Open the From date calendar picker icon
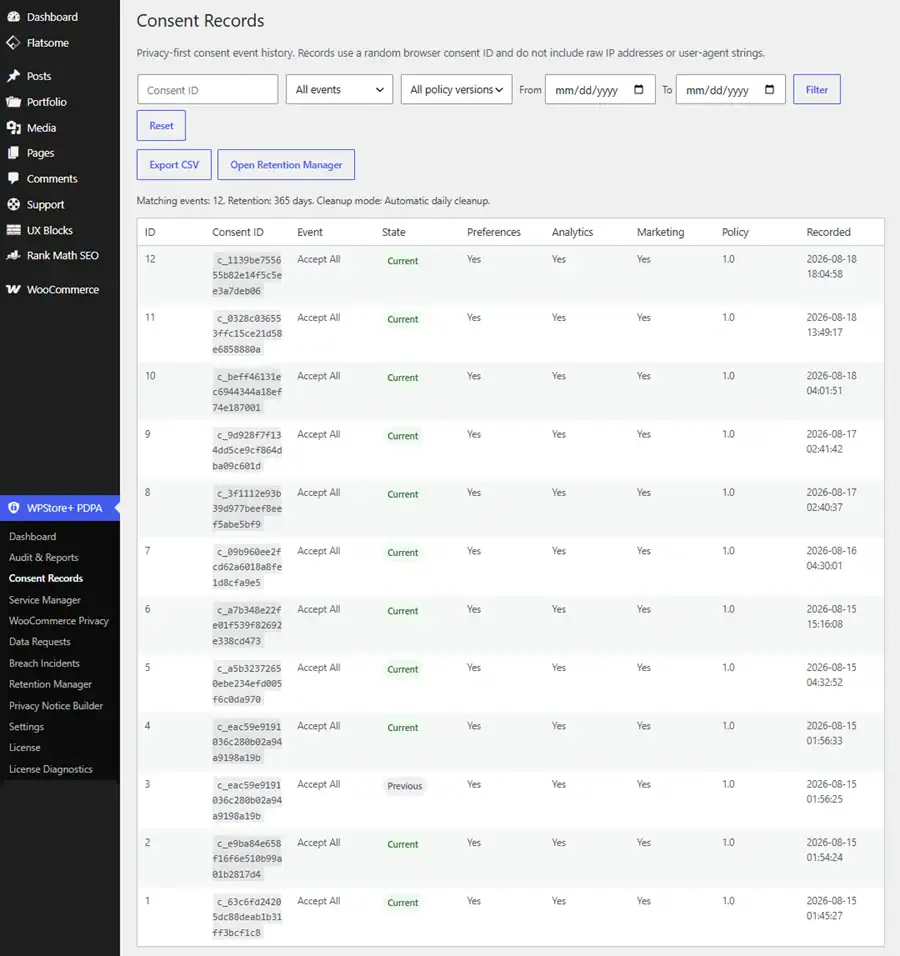The height and width of the screenshot is (956, 900). point(638,90)
